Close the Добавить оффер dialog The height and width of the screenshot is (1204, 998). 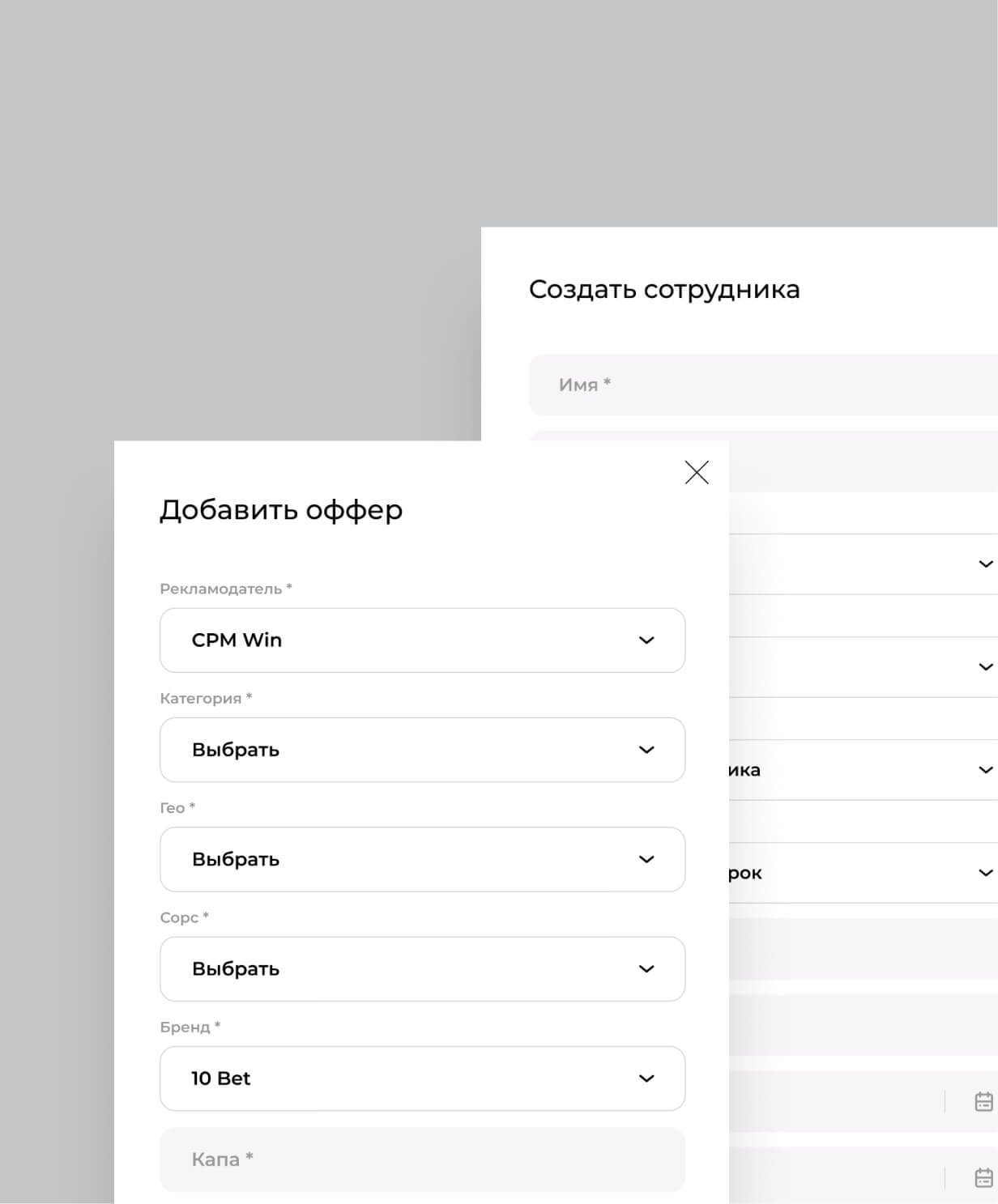(x=697, y=472)
